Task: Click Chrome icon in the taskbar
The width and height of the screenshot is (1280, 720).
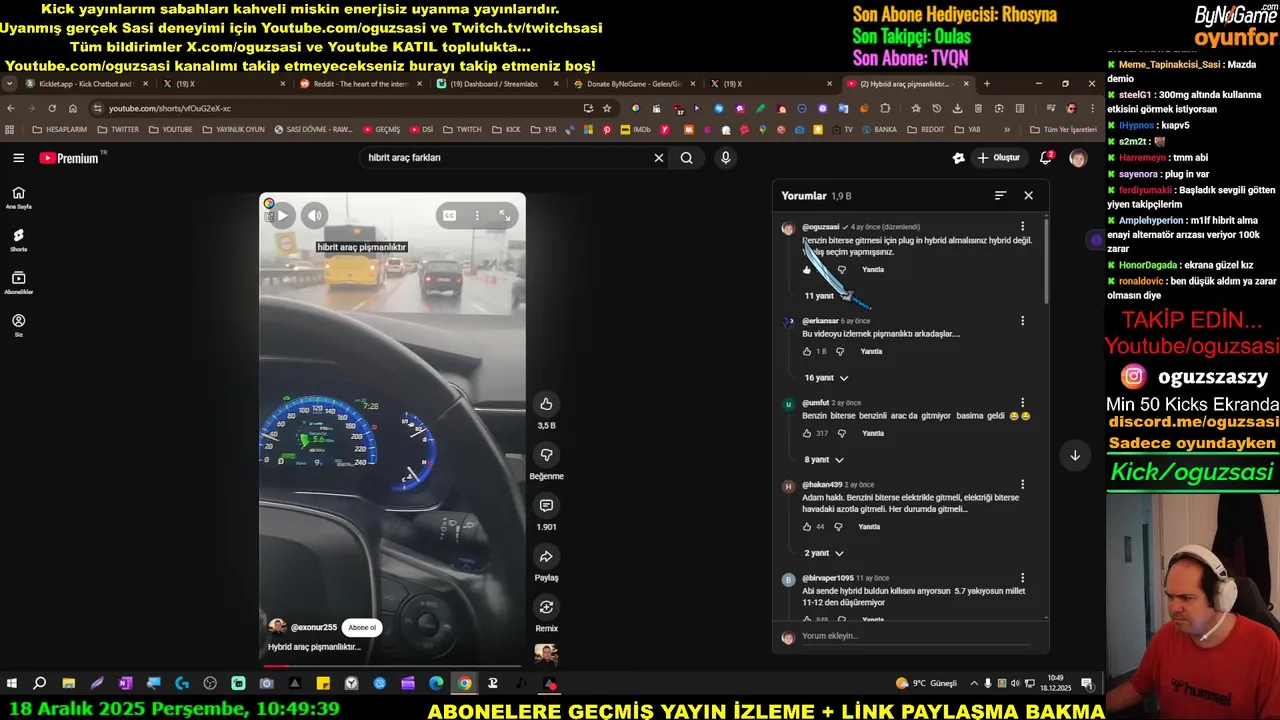Action: point(464,684)
